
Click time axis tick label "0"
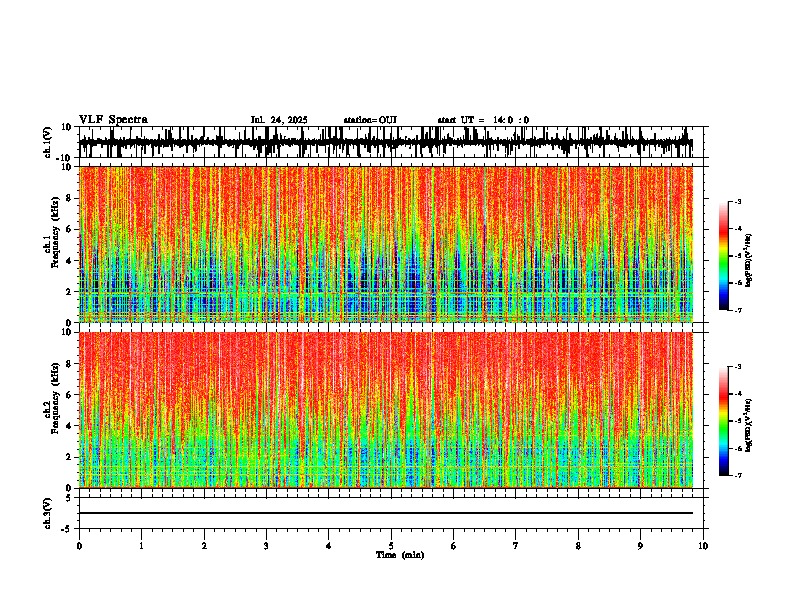79,546
